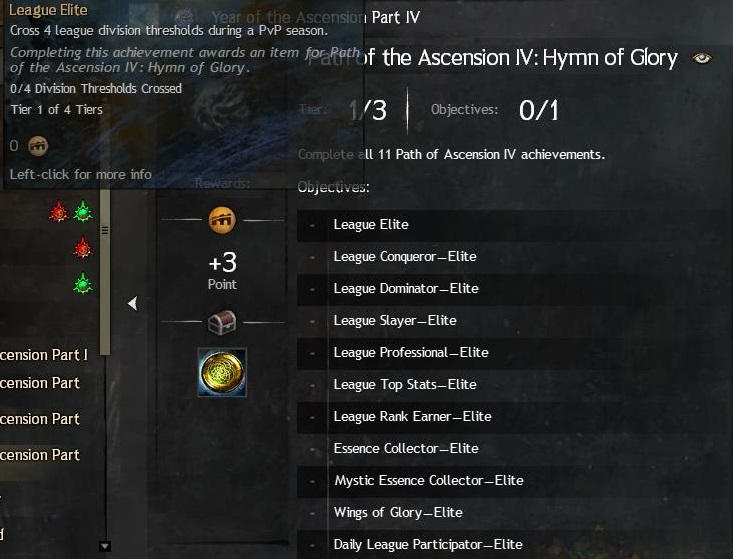Select the lone green spiky icon in third row
The width and height of the screenshot is (733, 559).
[x=83, y=284]
